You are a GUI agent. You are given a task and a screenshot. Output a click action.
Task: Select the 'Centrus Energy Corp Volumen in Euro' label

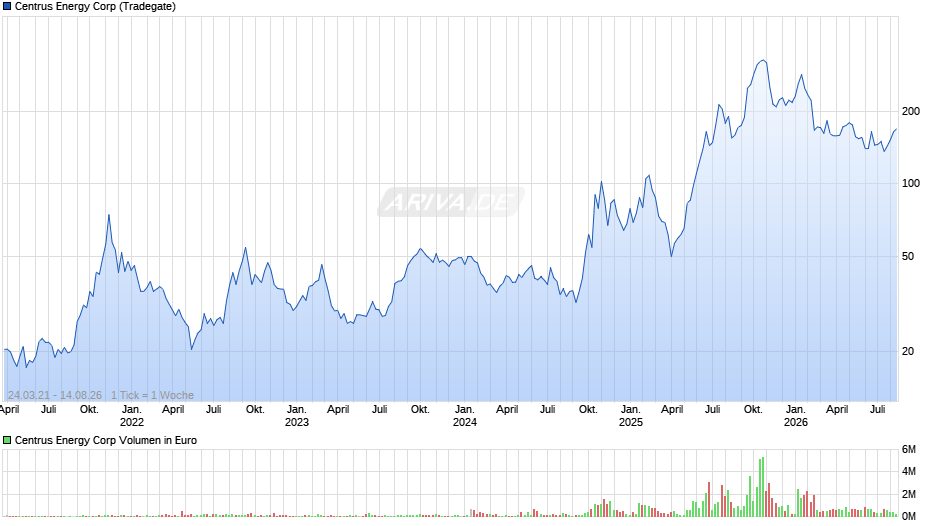(x=106, y=440)
